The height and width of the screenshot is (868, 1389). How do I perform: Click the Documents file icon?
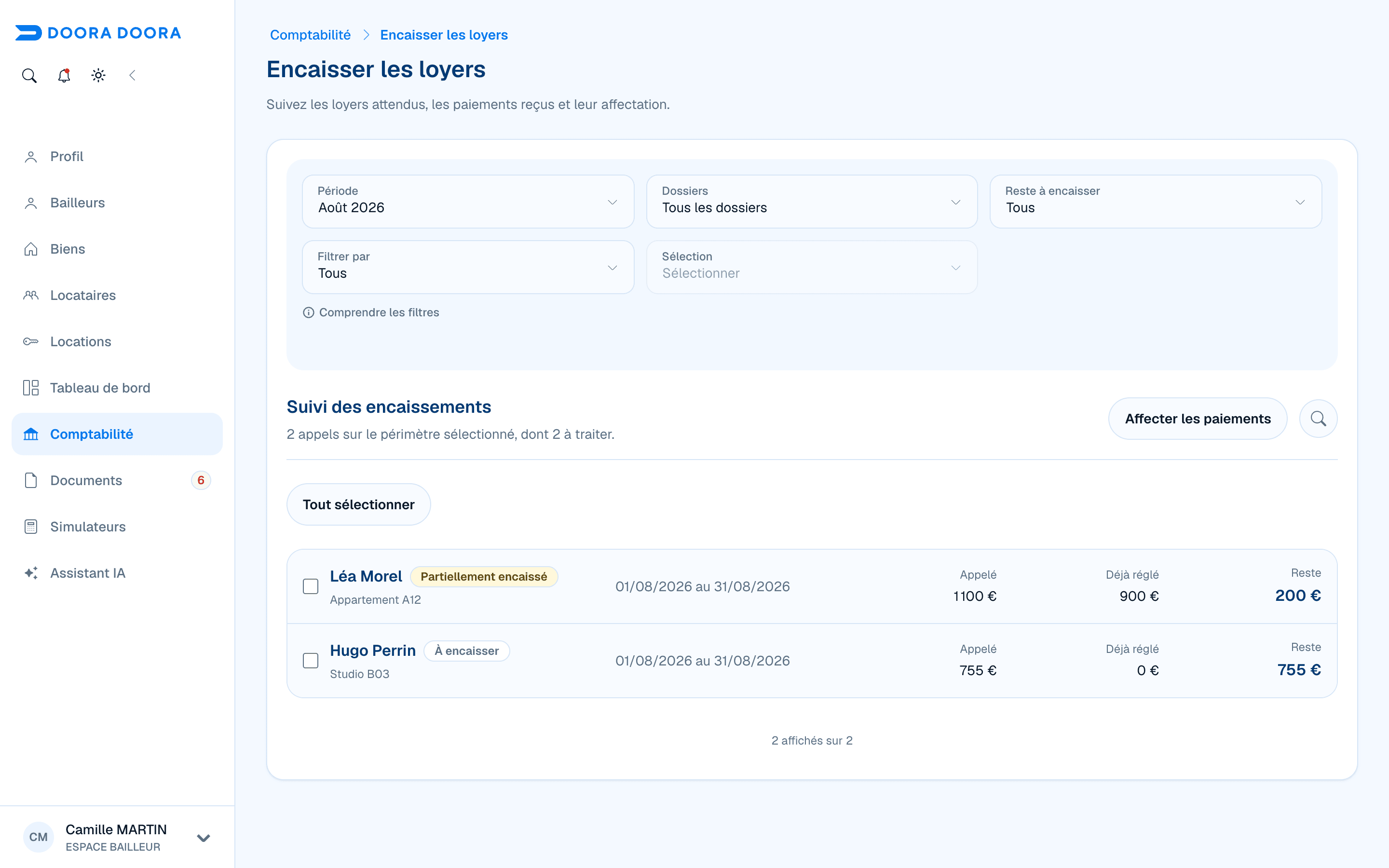click(x=31, y=480)
